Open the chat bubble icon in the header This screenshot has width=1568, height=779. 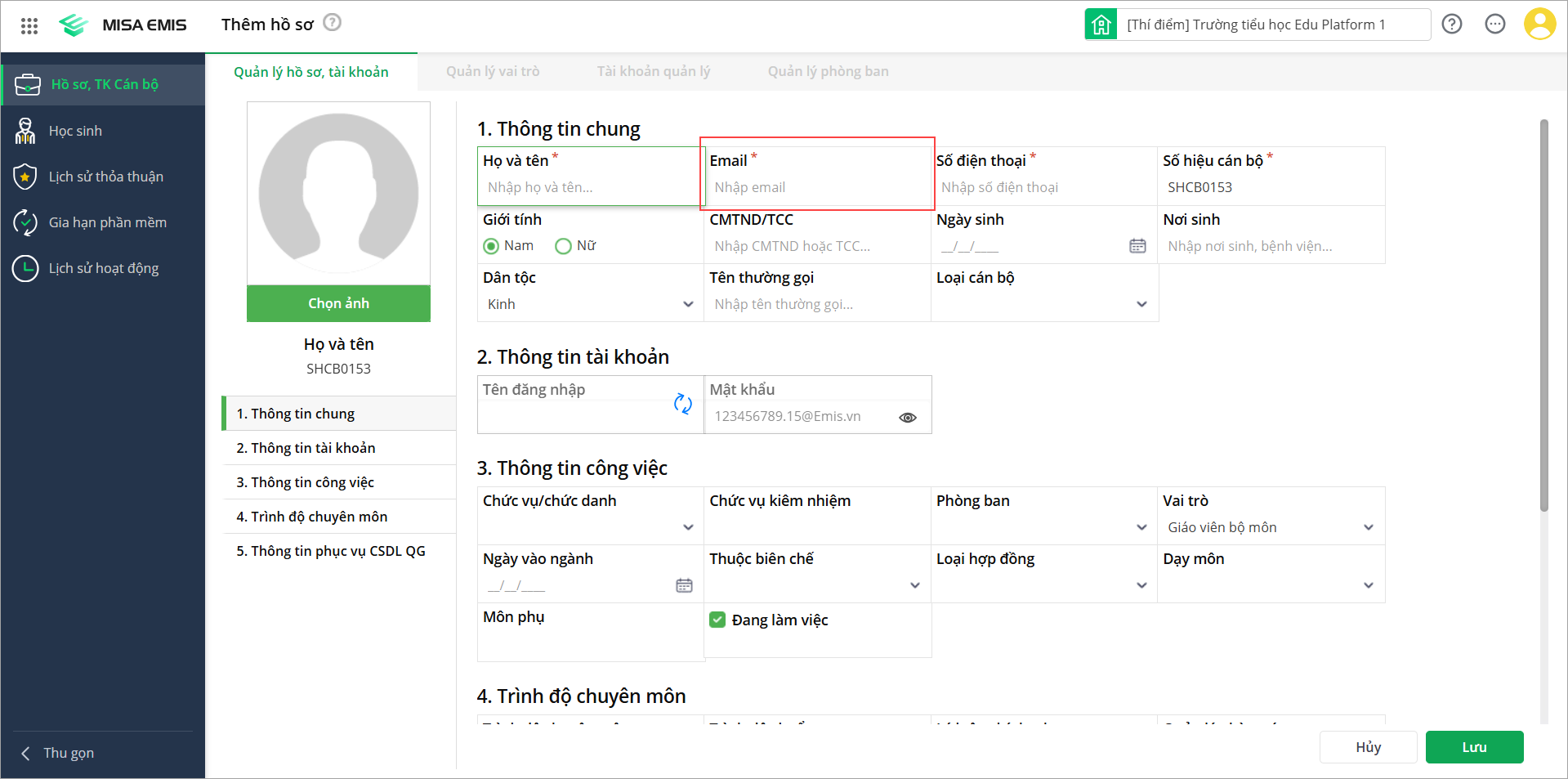tap(1495, 25)
